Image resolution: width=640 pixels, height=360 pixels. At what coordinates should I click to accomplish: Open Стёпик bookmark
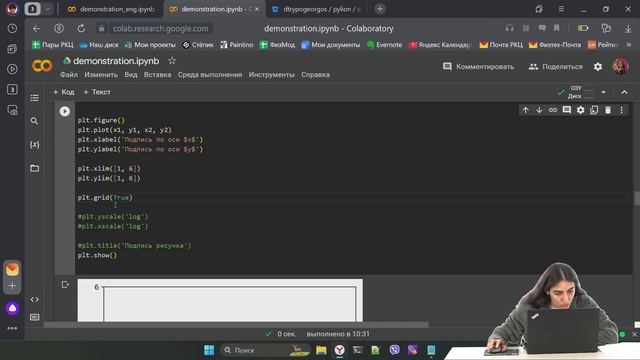pos(198,44)
